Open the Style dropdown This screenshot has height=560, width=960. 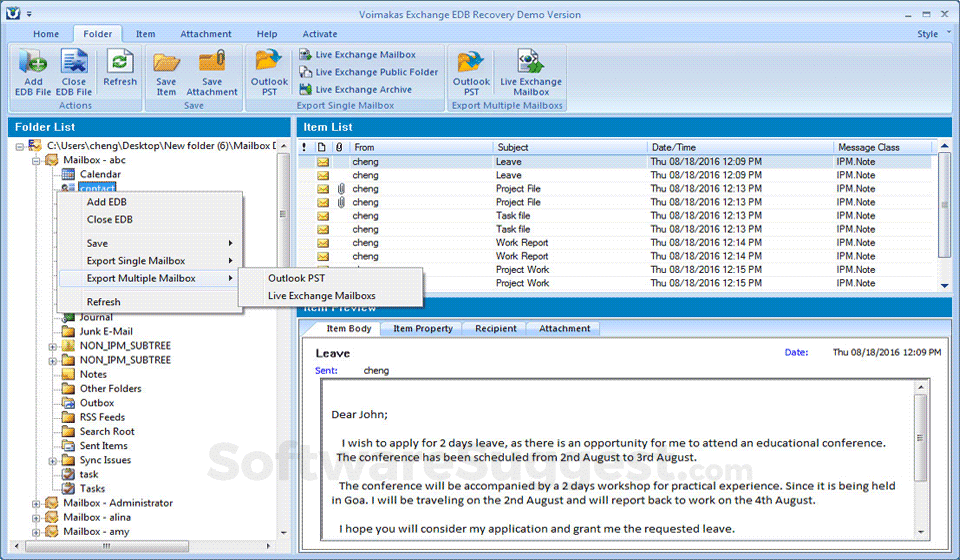tap(934, 34)
